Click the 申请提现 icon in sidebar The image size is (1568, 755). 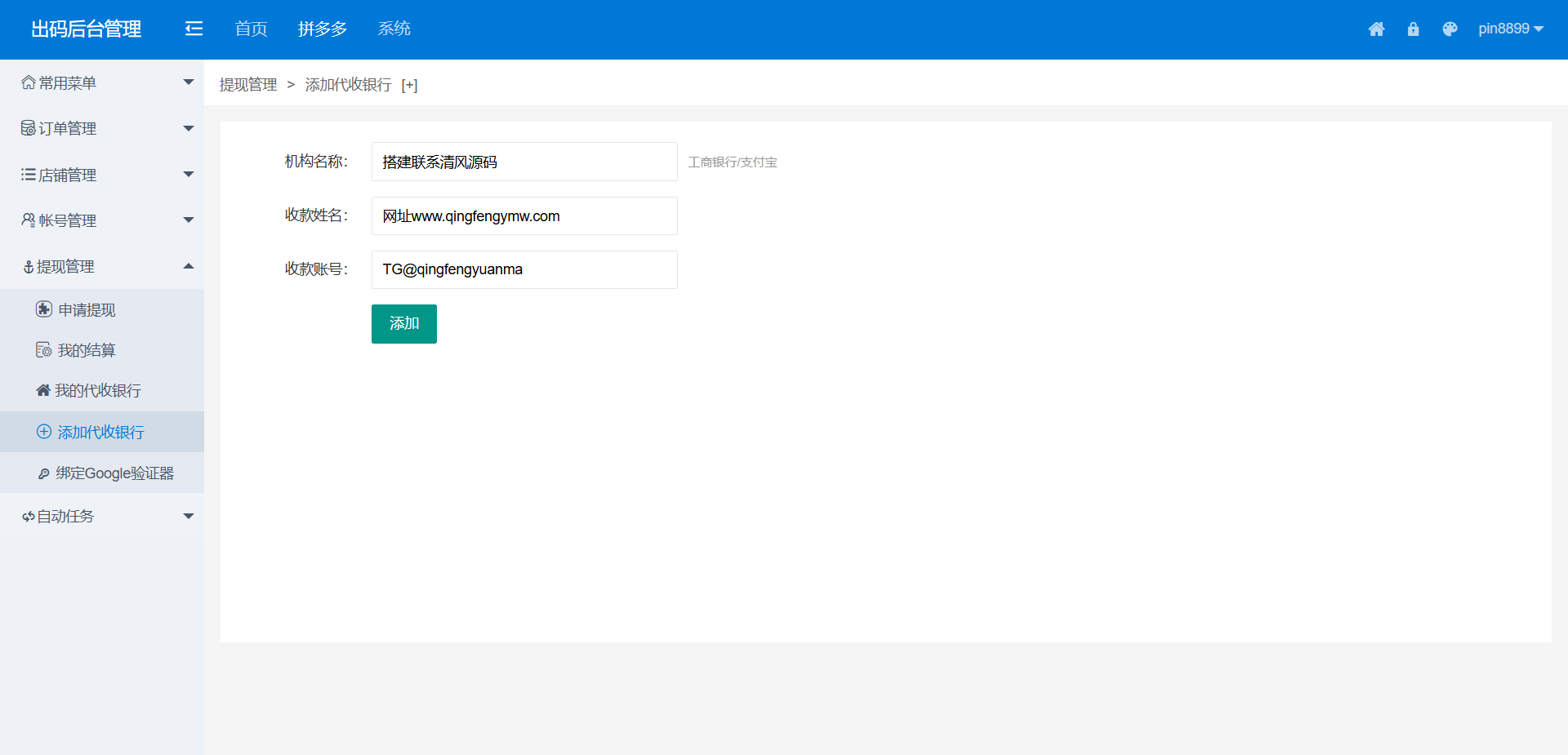(x=44, y=309)
